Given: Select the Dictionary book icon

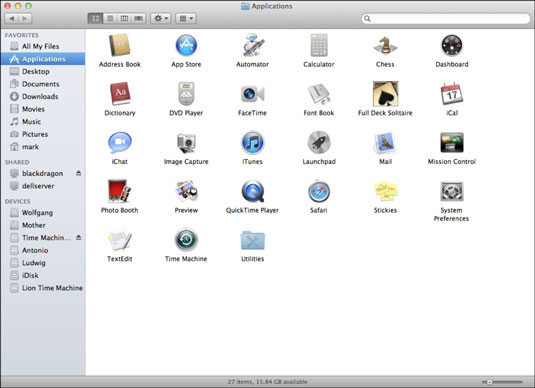Looking at the screenshot, I should coord(120,94).
